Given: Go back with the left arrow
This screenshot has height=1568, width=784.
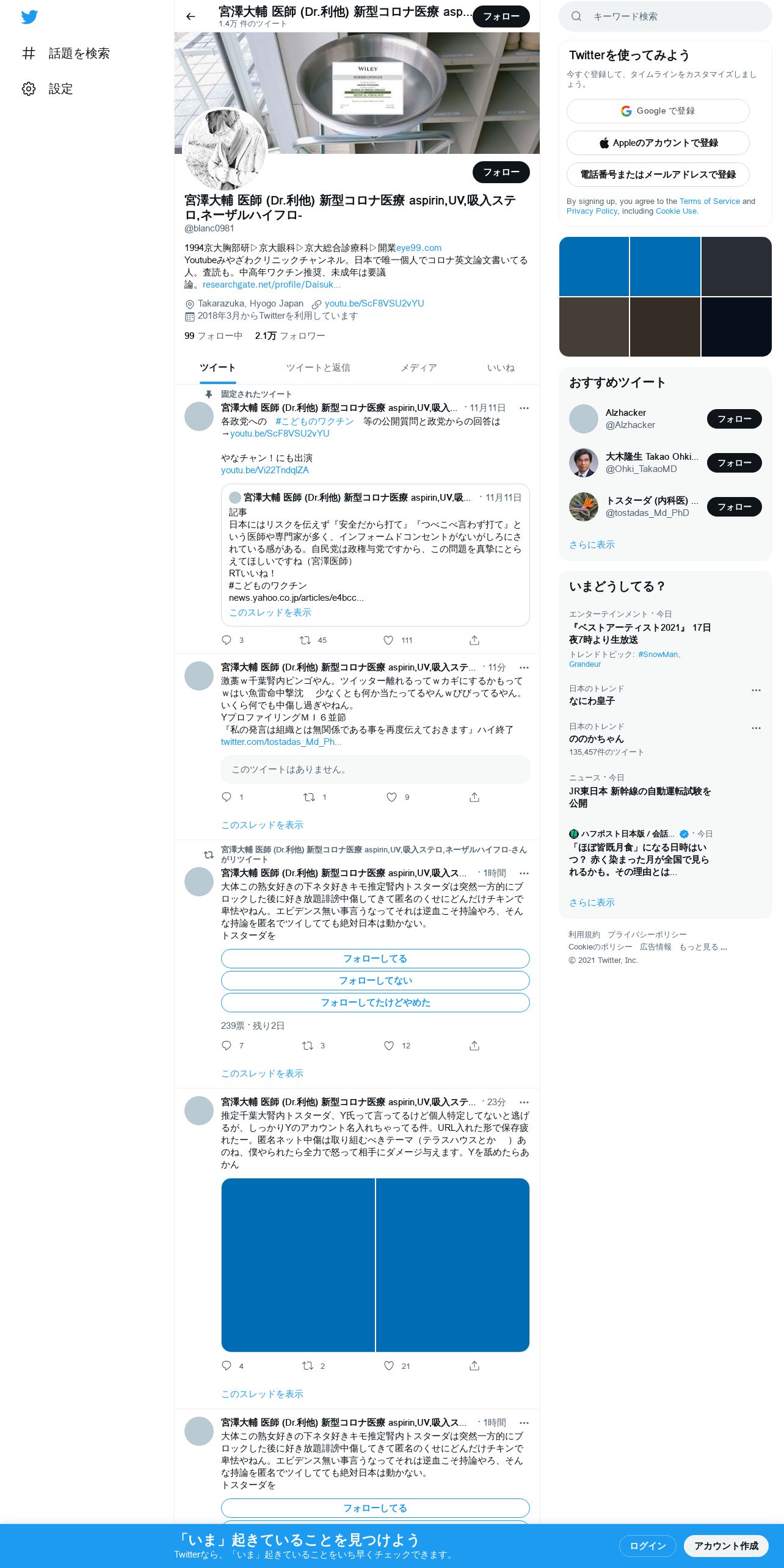Looking at the screenshot, I should [191, 16].
